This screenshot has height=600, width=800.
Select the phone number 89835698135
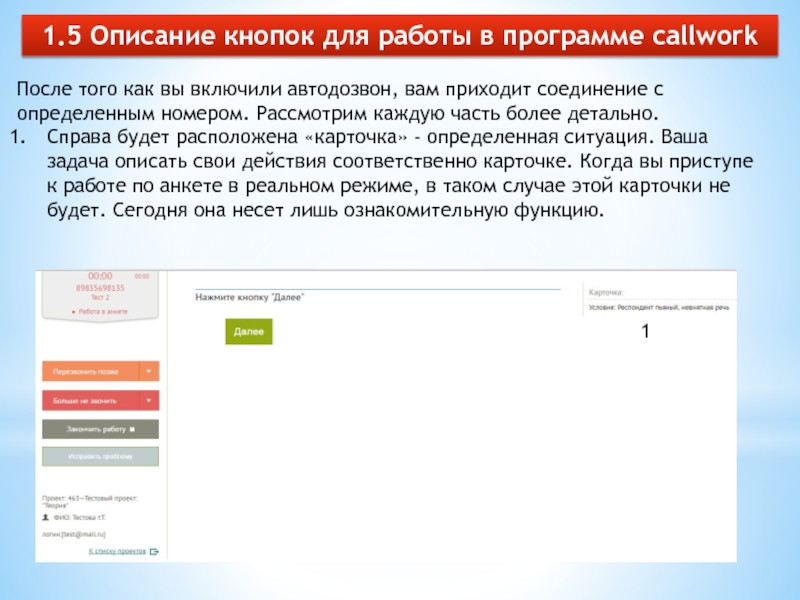tap(100, 288)
